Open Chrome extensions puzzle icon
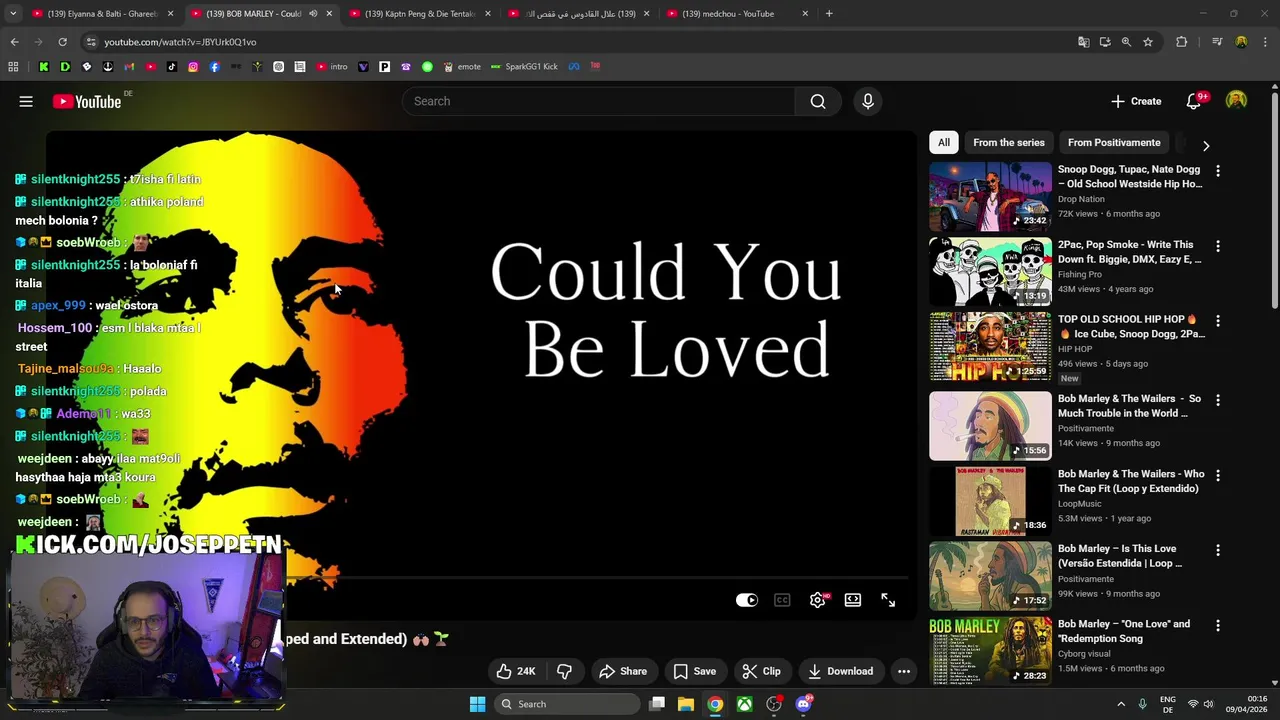The width and height of the screenshot is (1280, 720). tap(1182, 42)
